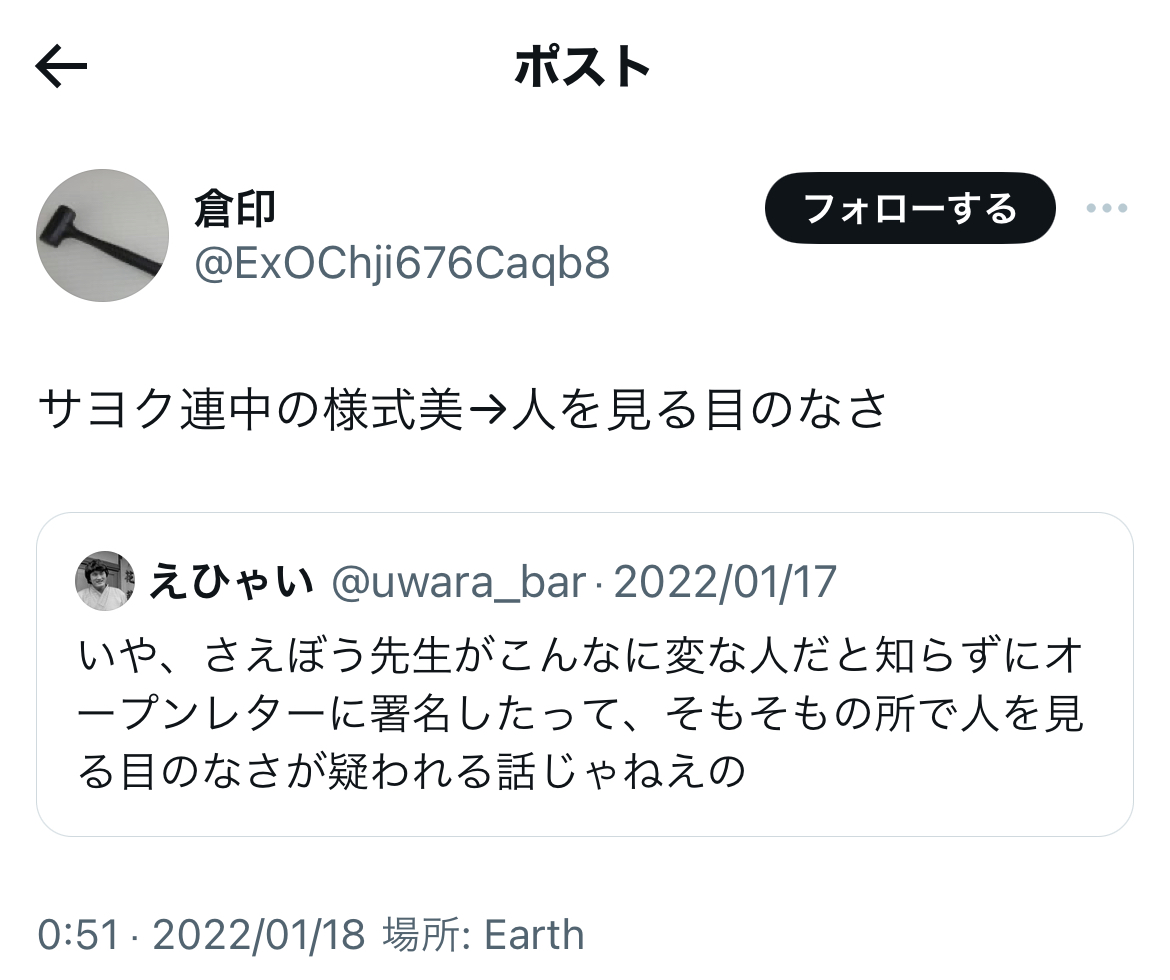1170x980 pixels.
Task: Tap the display name 倉印
Action: point(235,208)
